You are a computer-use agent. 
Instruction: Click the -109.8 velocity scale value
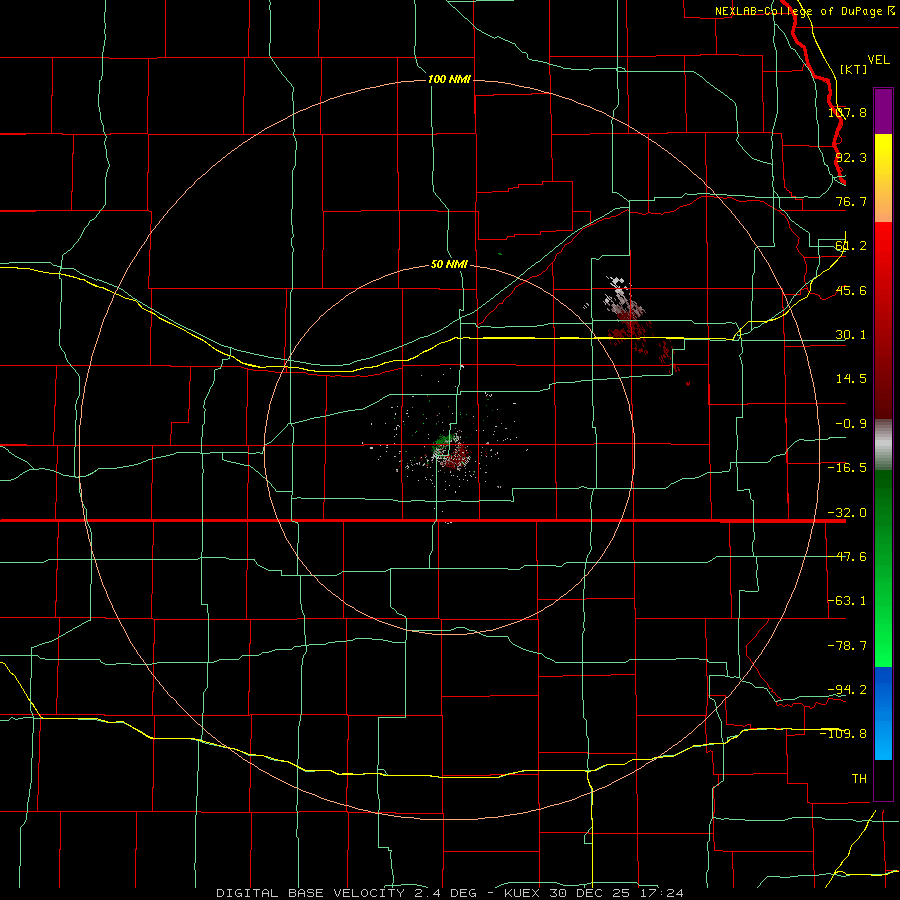(x=844, y=734)
